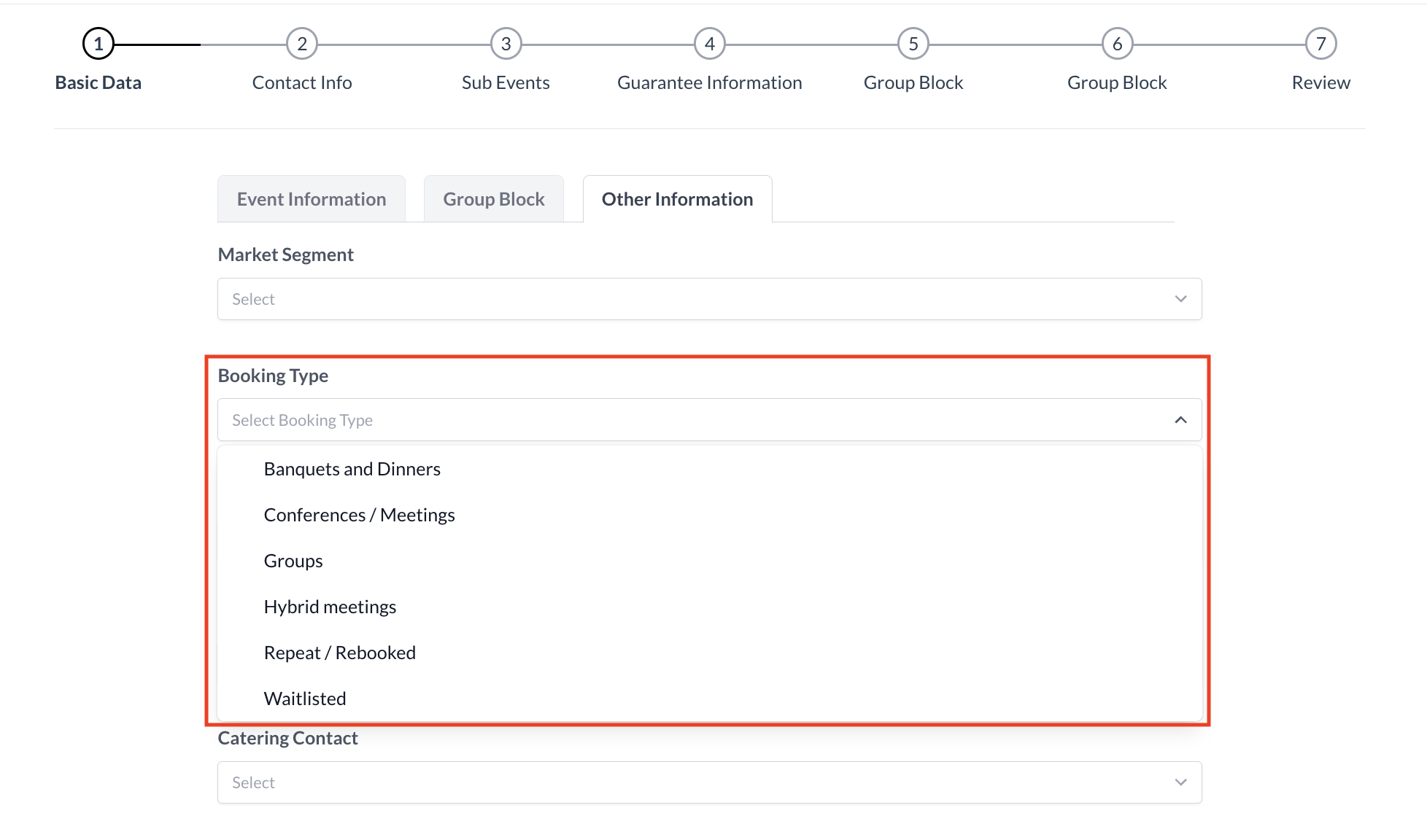
Task: Click step 1 Basic Data circle
Action: tap(98, 42)
